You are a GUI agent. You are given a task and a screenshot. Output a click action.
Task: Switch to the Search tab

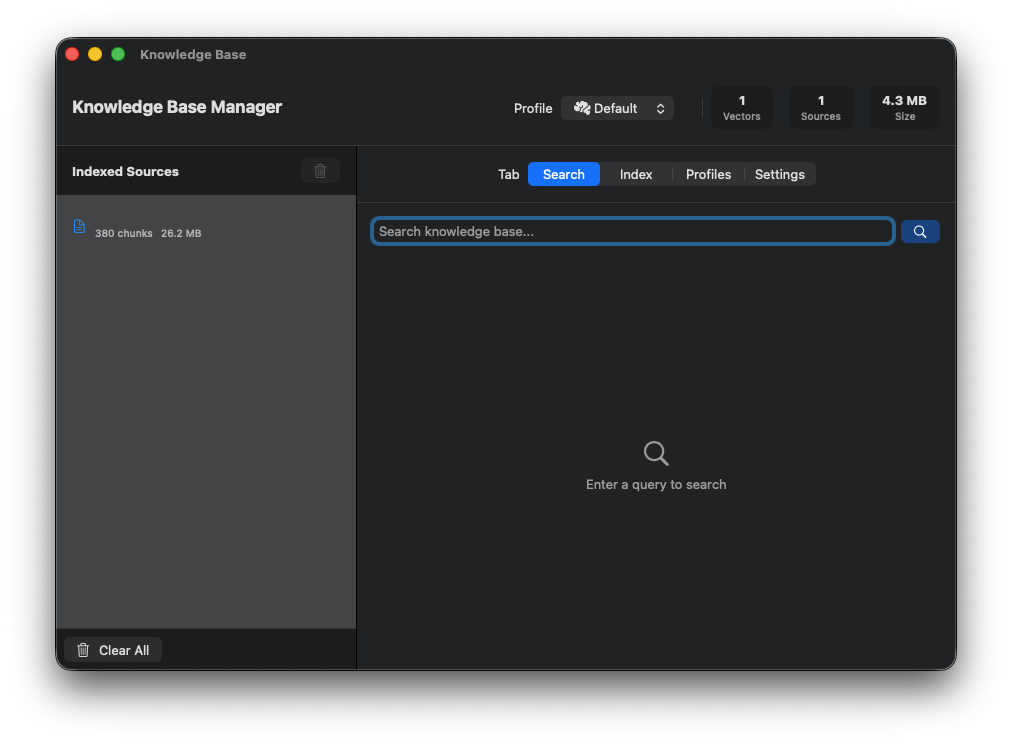click(563, 174)
